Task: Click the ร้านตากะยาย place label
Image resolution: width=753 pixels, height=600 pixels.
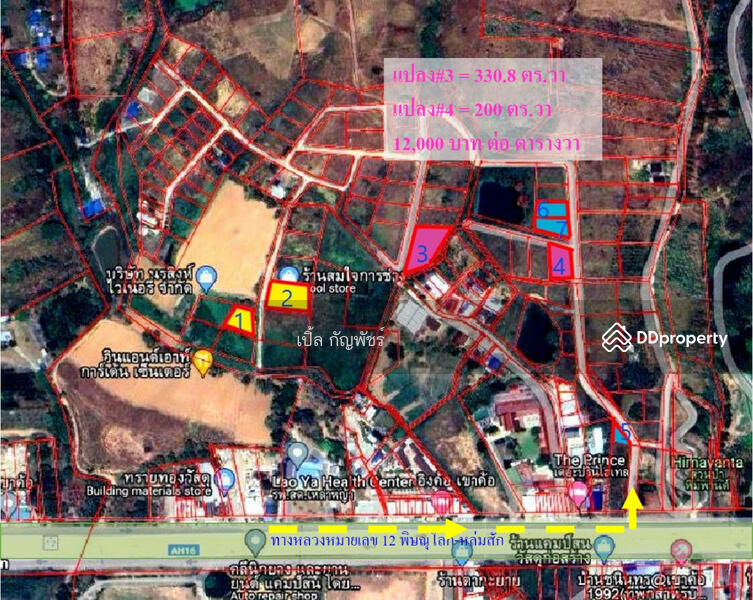Action: tap(479, 581)
